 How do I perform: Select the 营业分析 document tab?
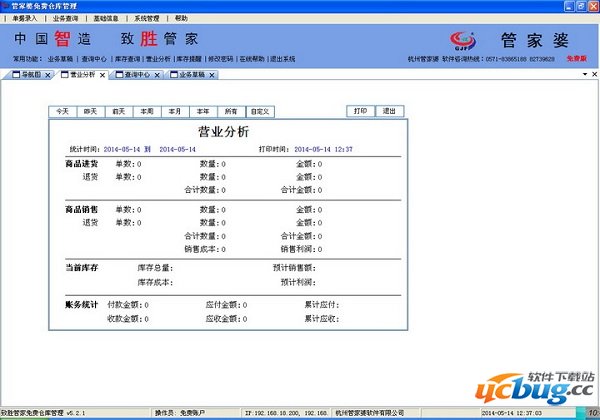coord(83,75)
